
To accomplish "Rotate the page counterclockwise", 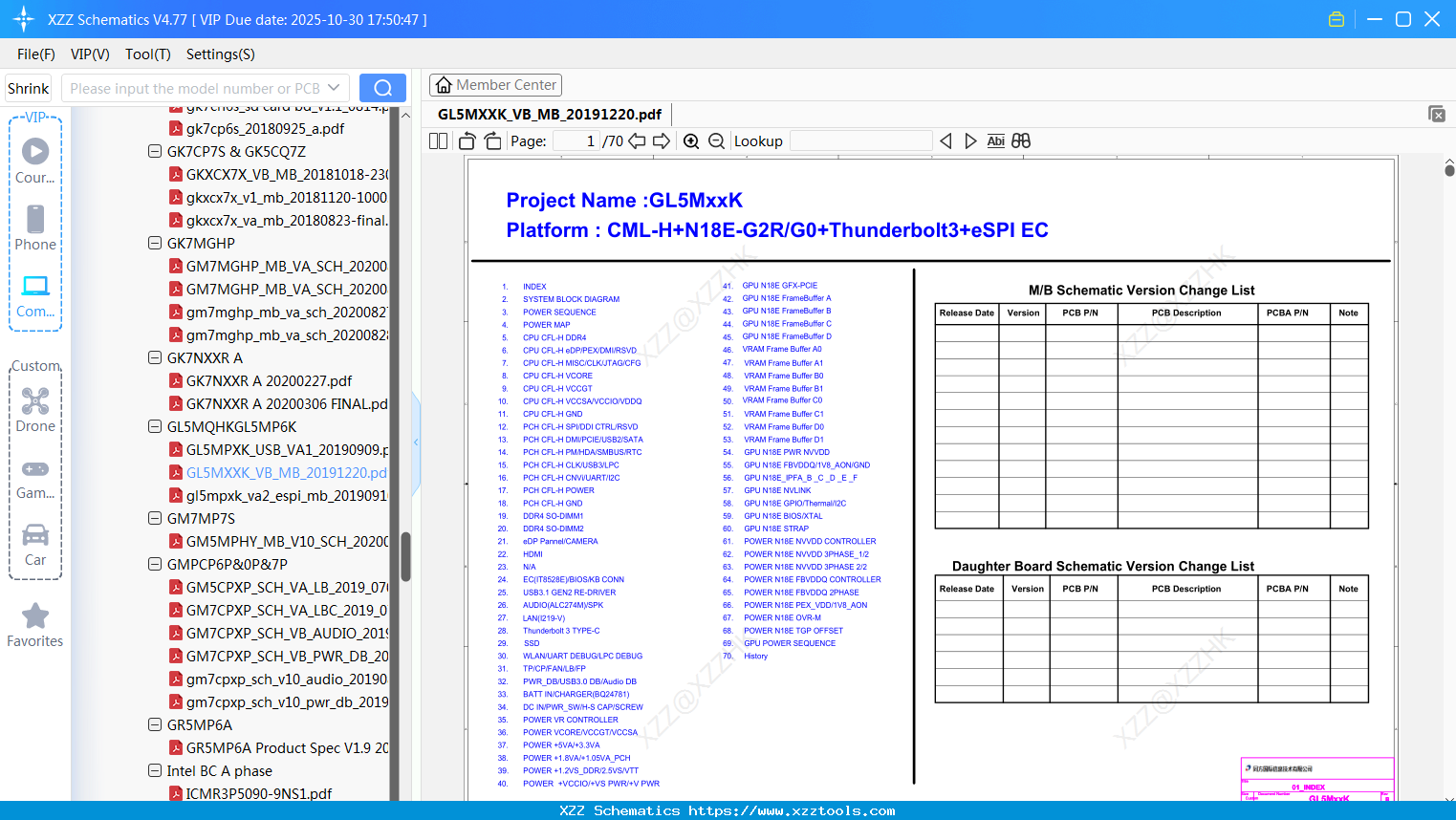I will pos(467,141).
